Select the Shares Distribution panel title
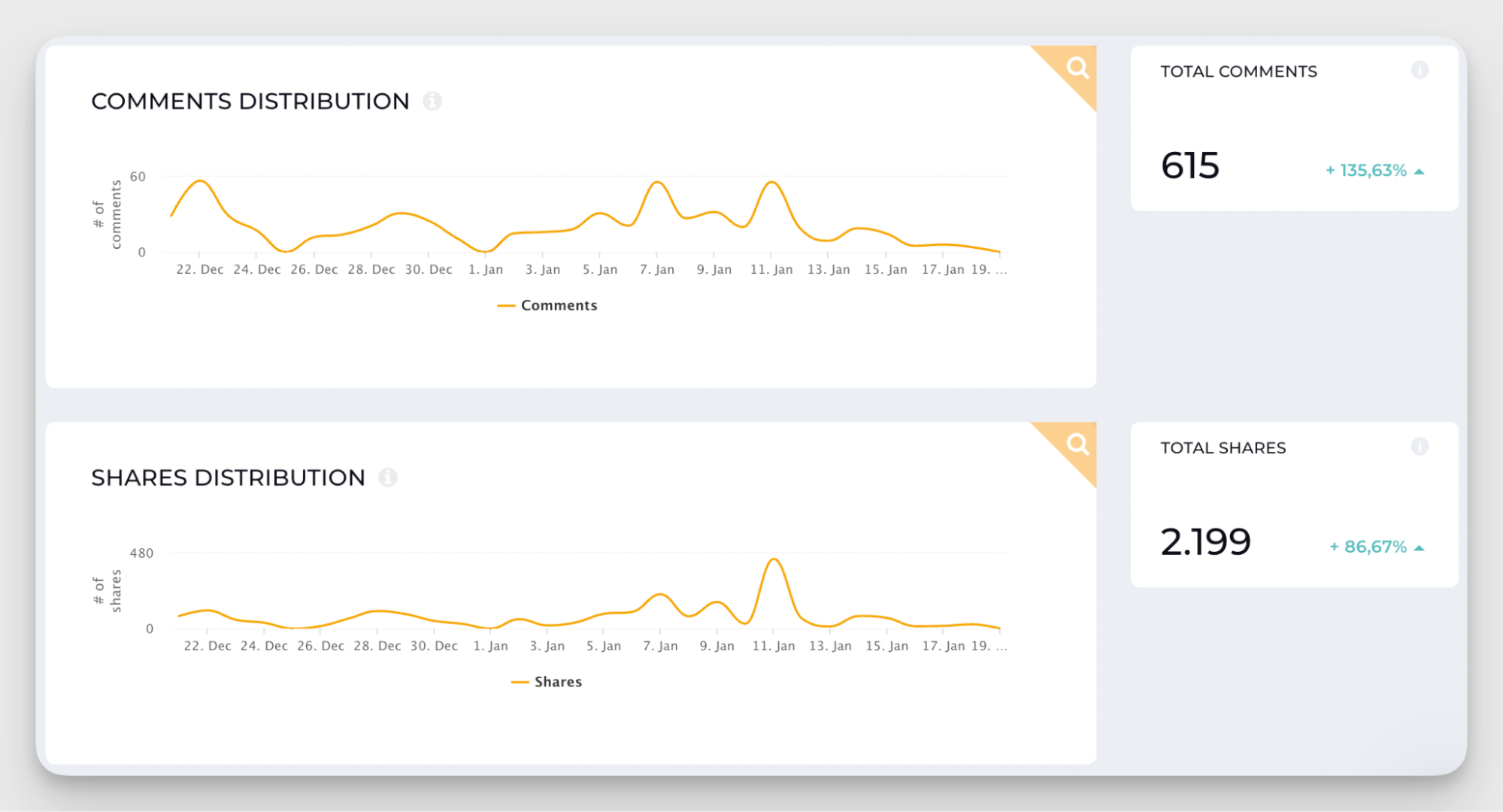 (x=229, y=477)
